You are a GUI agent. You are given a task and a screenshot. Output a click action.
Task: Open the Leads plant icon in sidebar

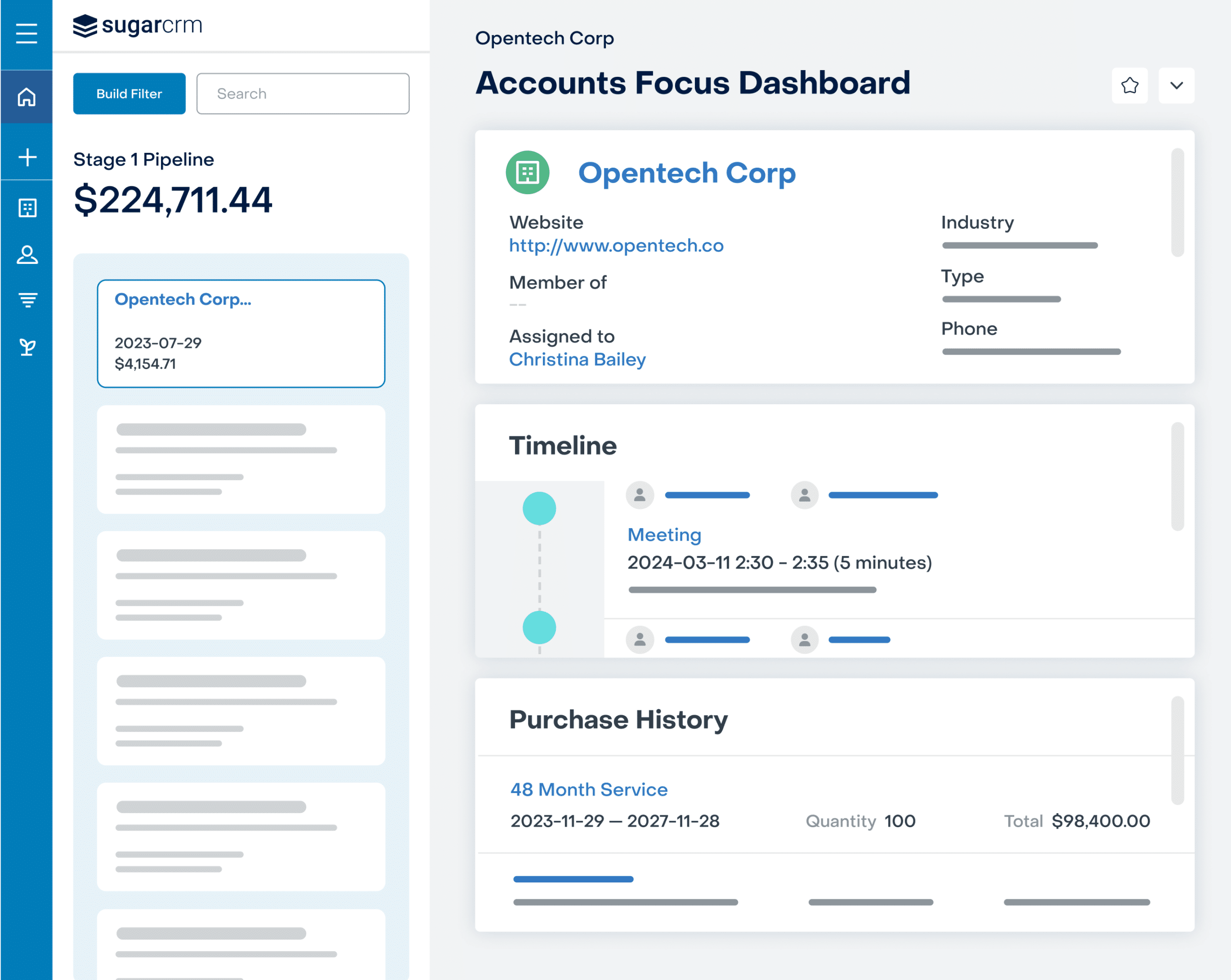pyautogui.click(x=26, y=346)
